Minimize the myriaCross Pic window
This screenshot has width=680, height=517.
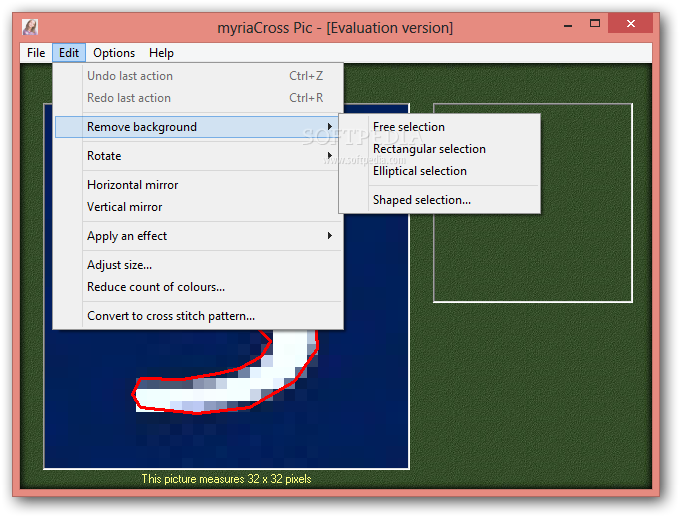(x=568, y=24)
